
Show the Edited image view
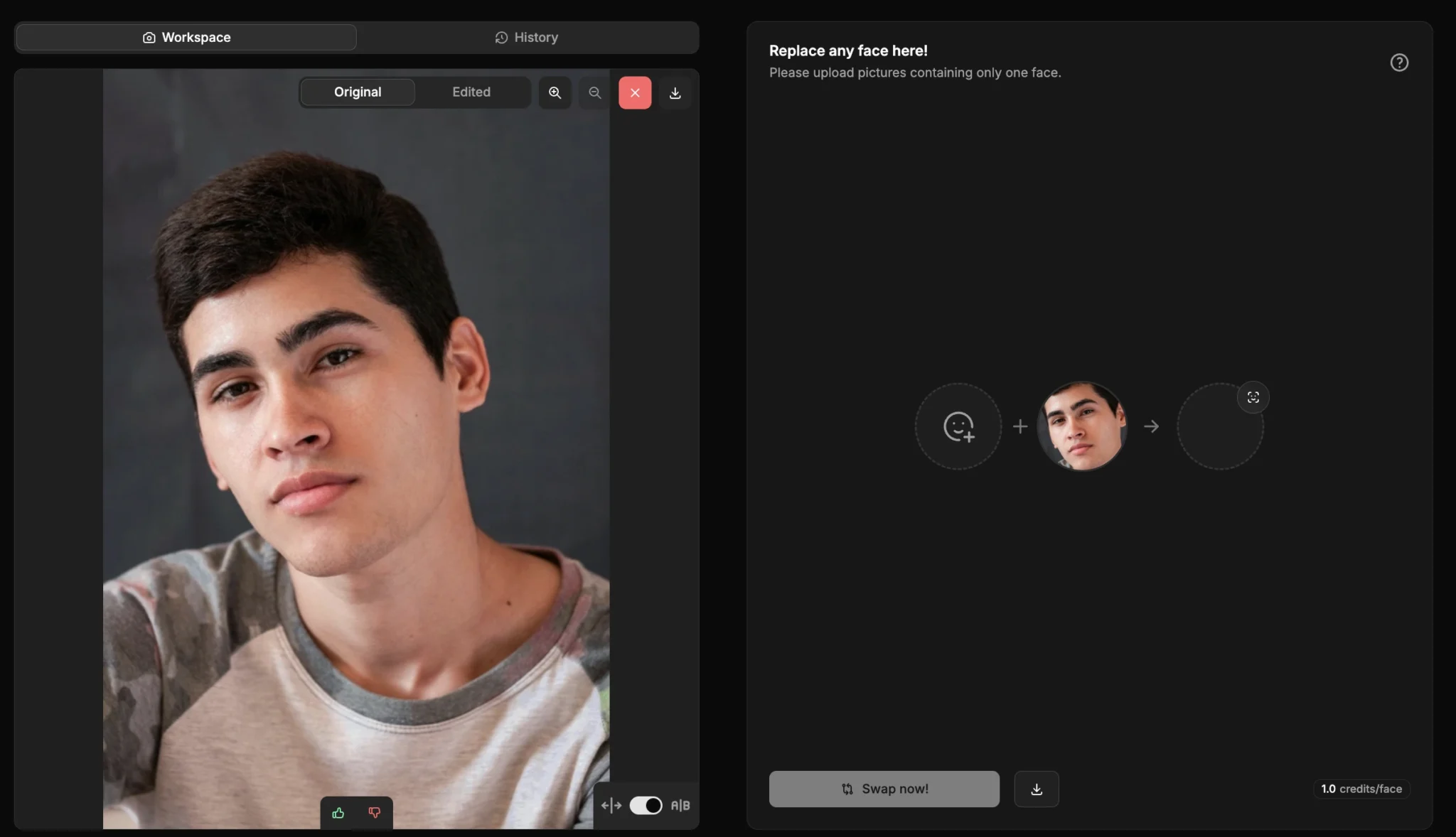(x=471, y=92)
